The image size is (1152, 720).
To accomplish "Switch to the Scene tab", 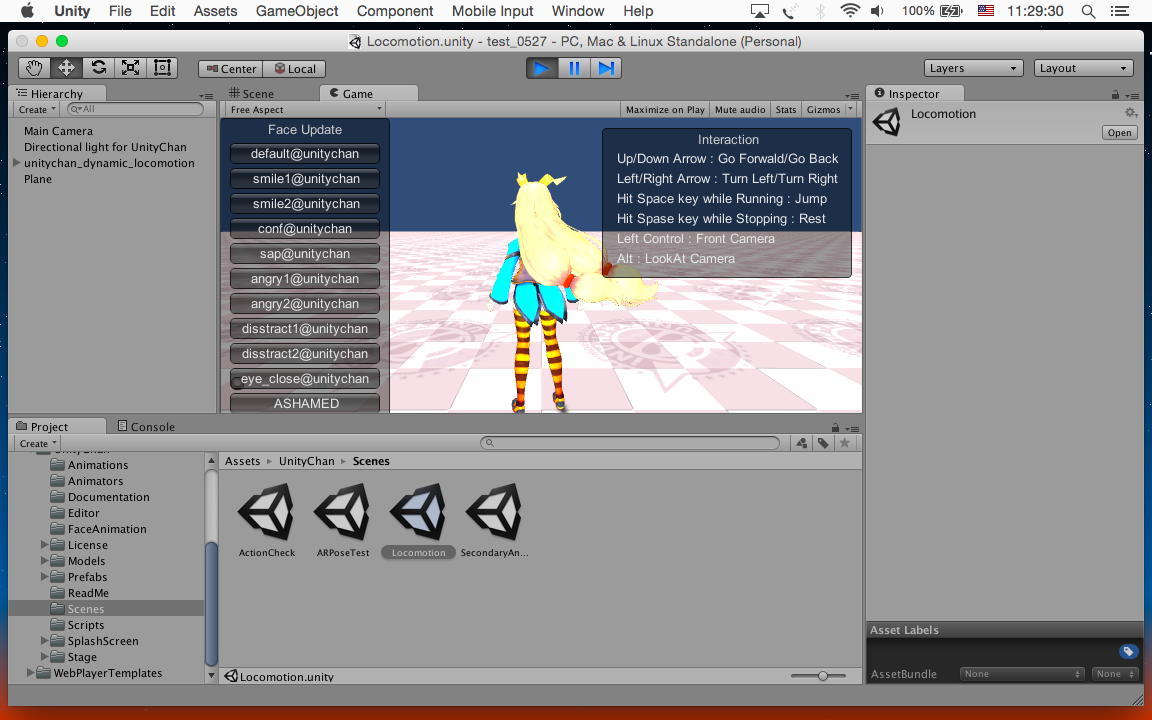I will tap(251, 93).
